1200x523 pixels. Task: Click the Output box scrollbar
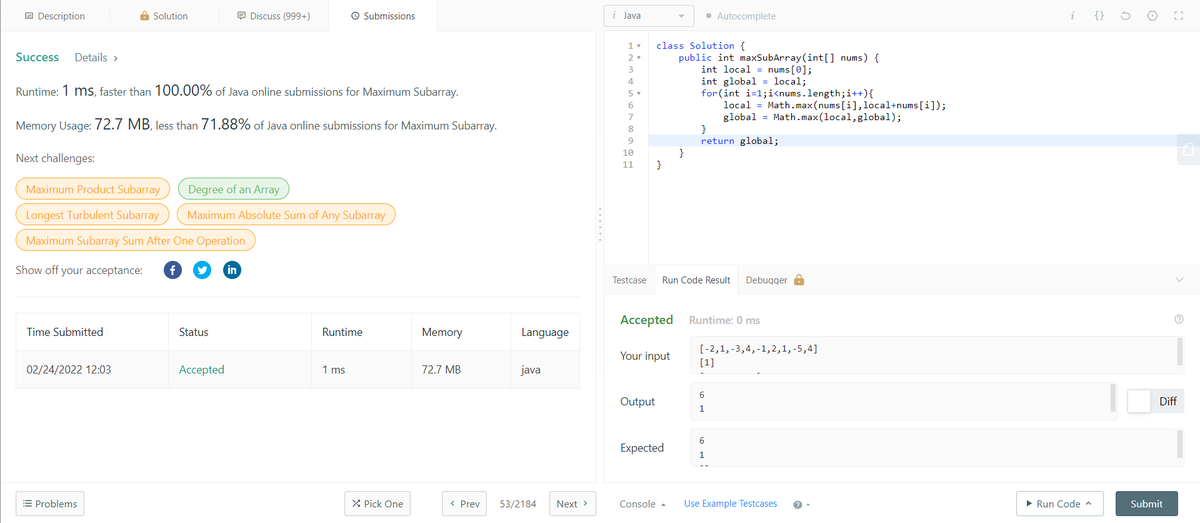1113,397
